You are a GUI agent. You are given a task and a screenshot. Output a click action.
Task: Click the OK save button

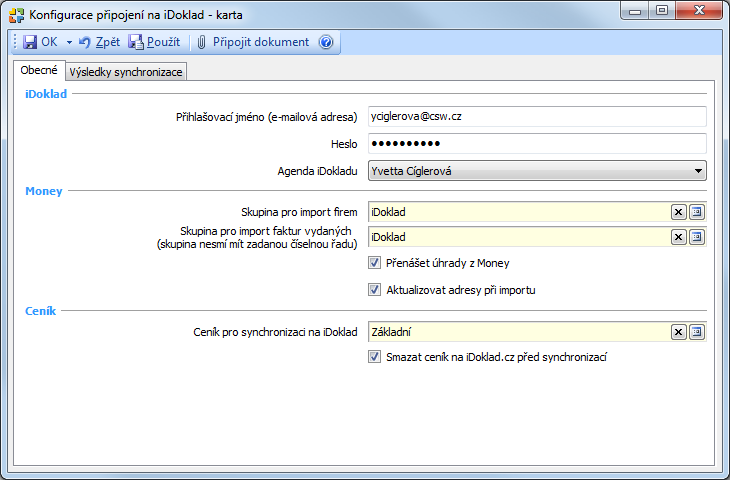[x=40, y=42]
